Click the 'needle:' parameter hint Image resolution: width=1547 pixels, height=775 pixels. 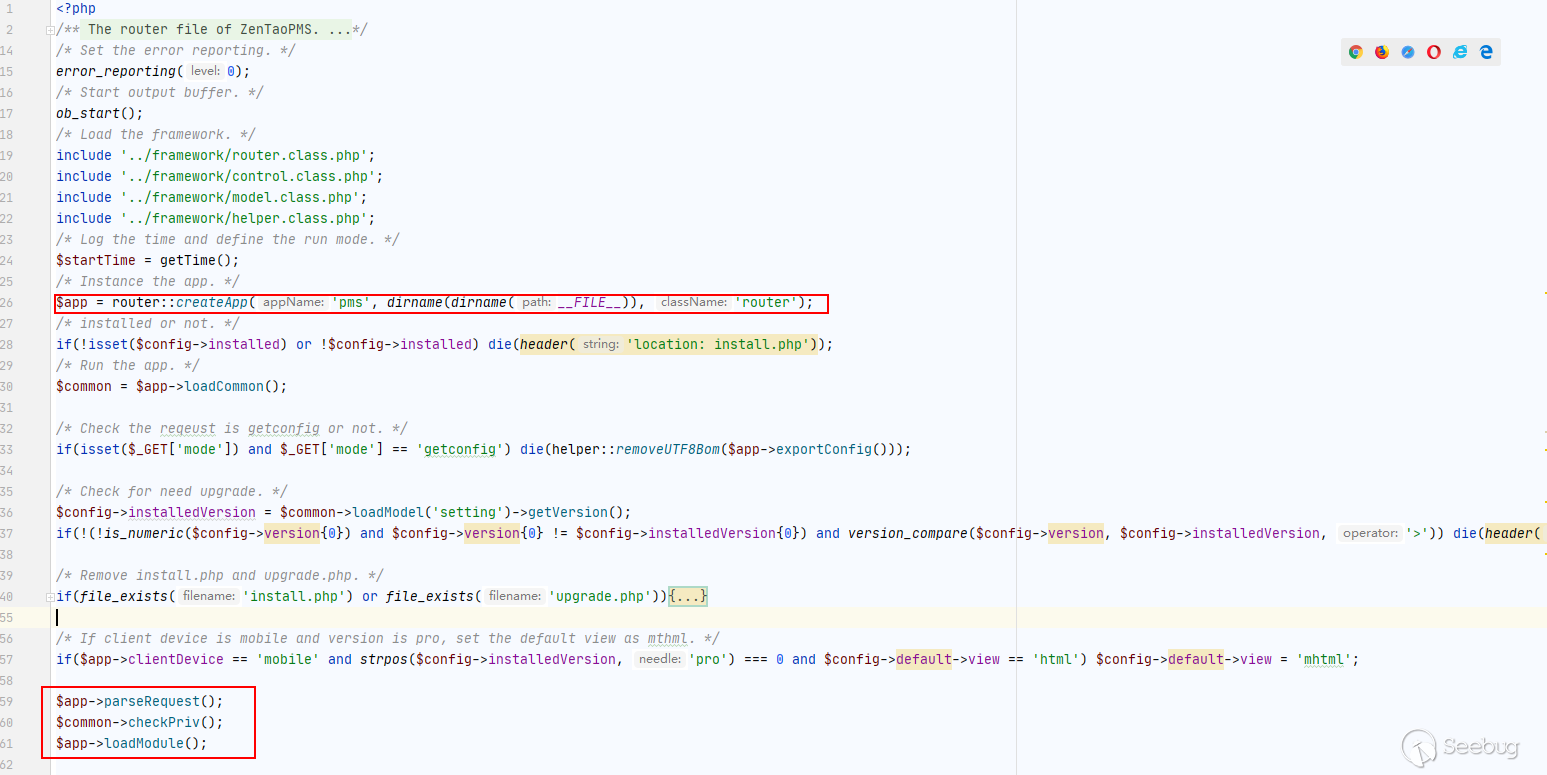coord(660,659)
